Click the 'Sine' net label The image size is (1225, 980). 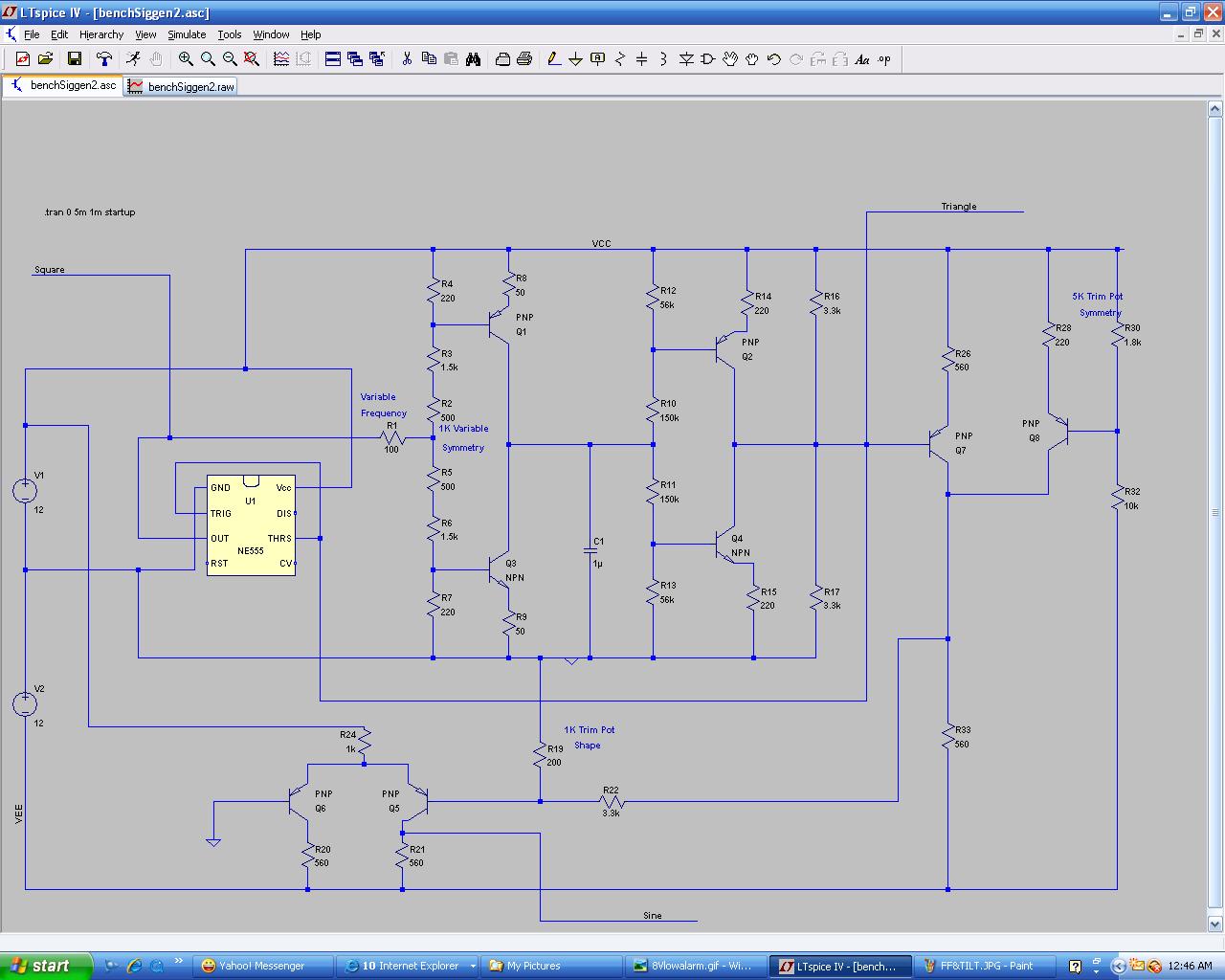[653, 916]
